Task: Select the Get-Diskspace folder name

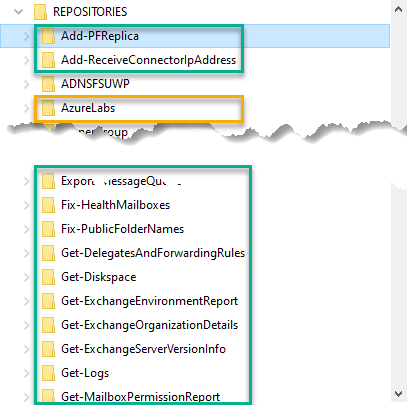Action: [x=99, y=277]
